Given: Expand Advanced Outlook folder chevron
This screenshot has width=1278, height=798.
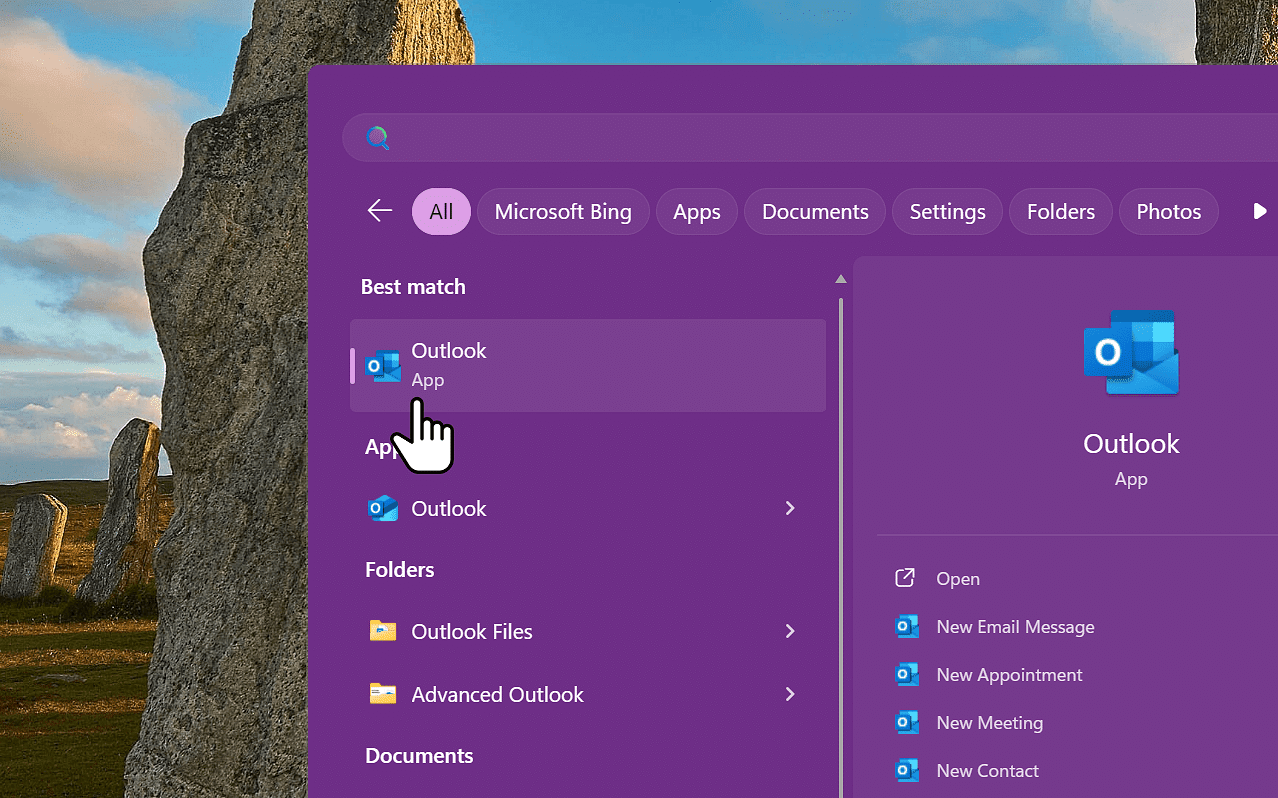Looking at the screenshot, I should [x=789, y=694].
